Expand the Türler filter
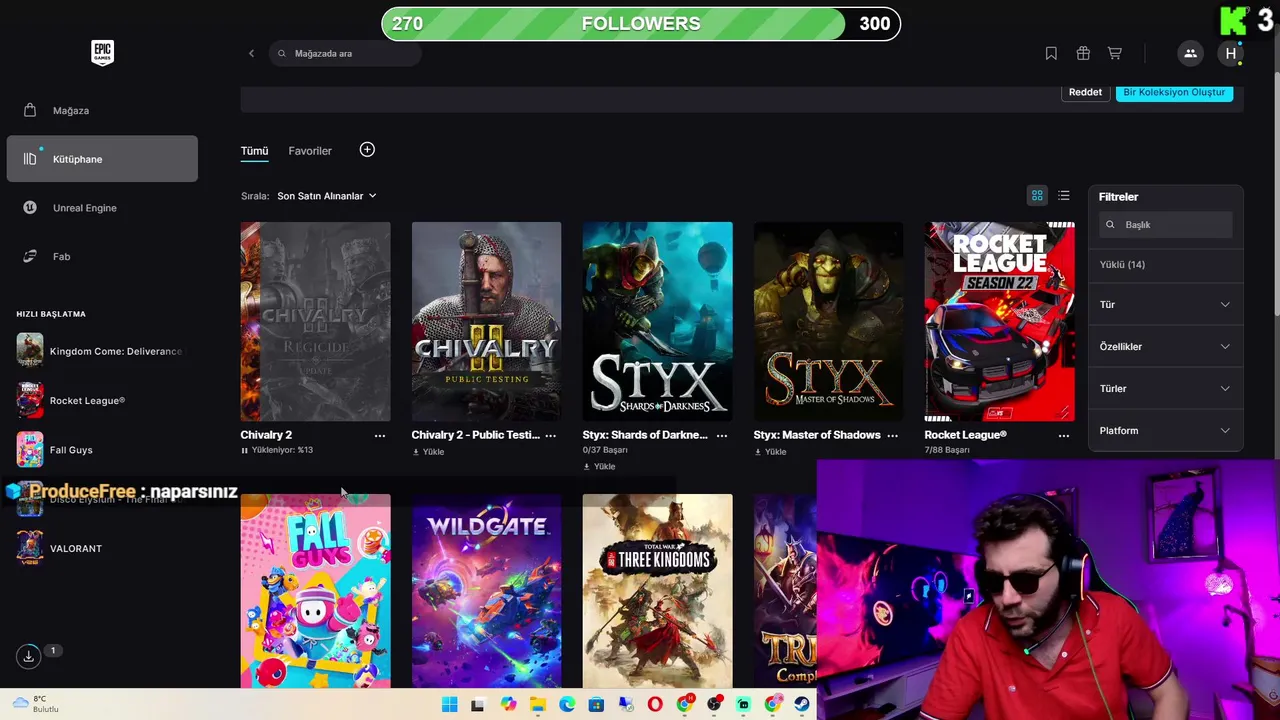 point(1165,388)
